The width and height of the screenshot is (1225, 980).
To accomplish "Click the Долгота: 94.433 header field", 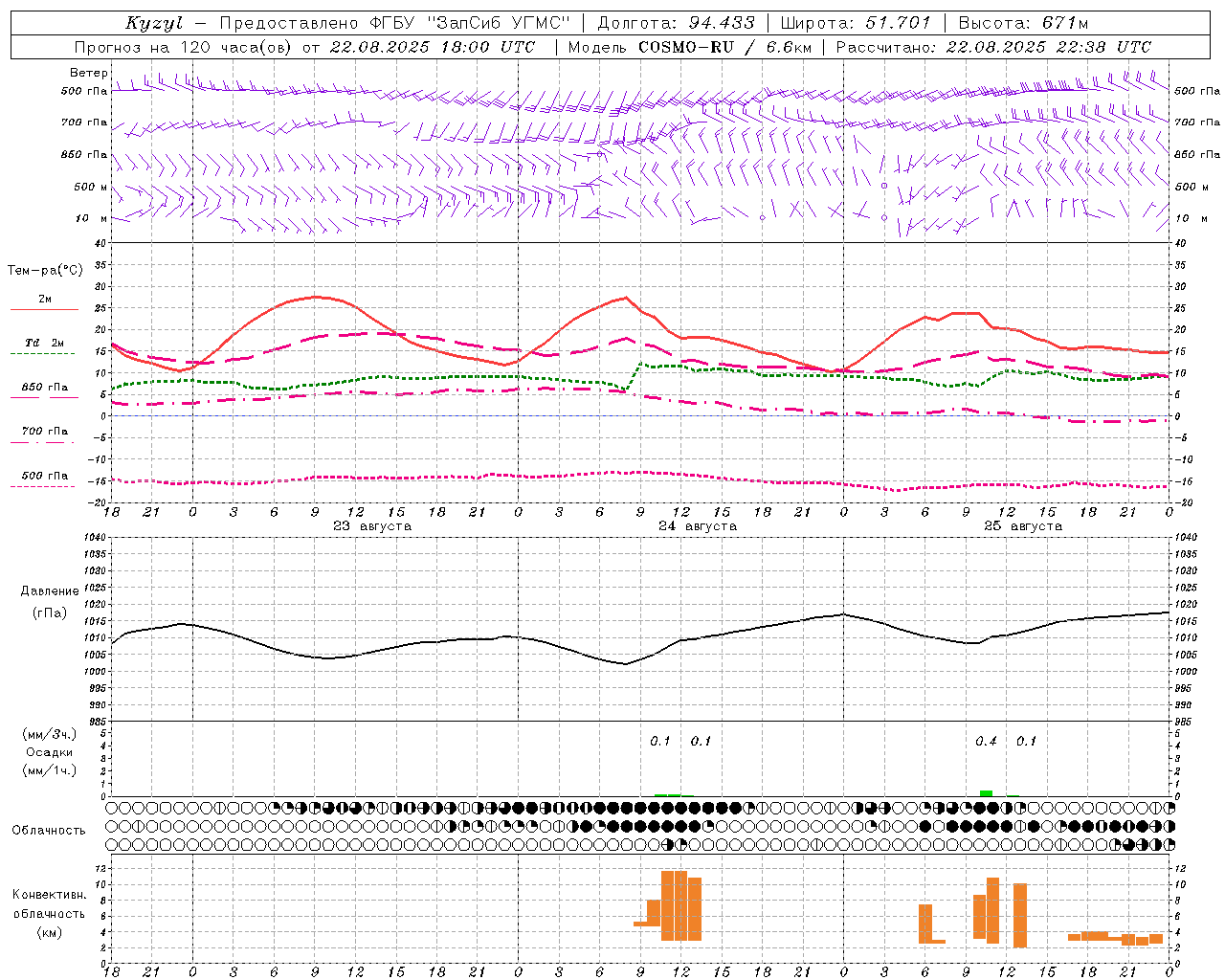I will tap(677, 23).
